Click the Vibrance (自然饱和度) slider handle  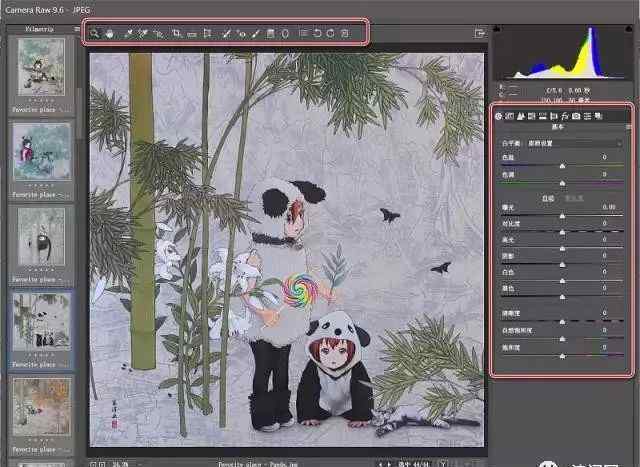click(562, 339)
